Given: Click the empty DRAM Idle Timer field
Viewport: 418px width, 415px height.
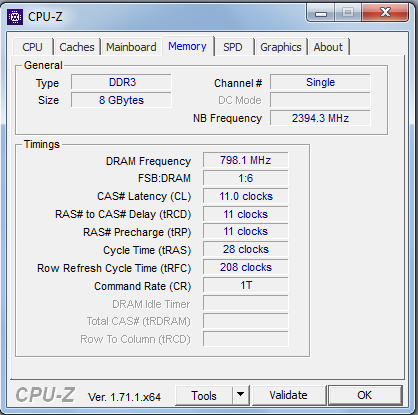Looking at the screenshot, I should coord(246,304).
